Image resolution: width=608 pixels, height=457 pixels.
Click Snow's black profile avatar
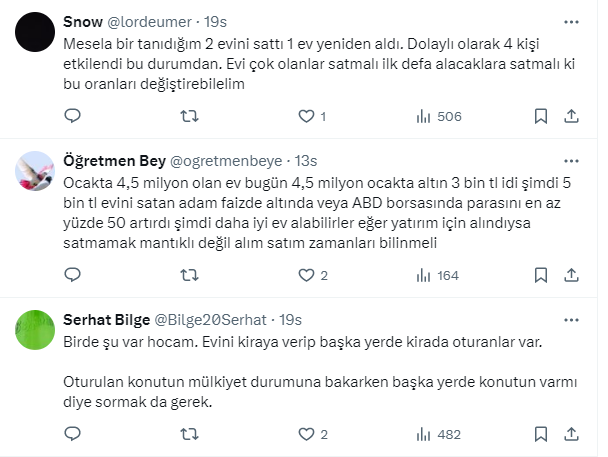point(35,33)
